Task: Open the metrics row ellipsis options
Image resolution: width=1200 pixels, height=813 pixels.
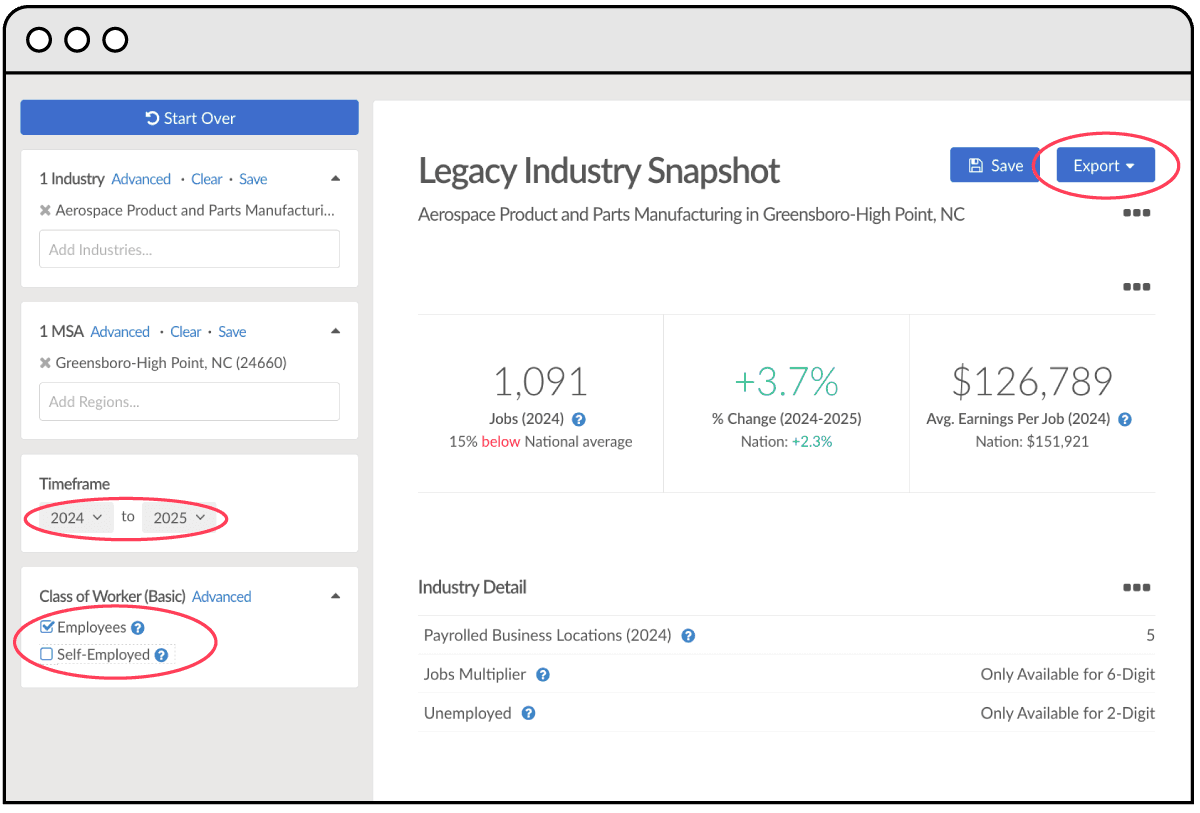Action: [1137, 287]
